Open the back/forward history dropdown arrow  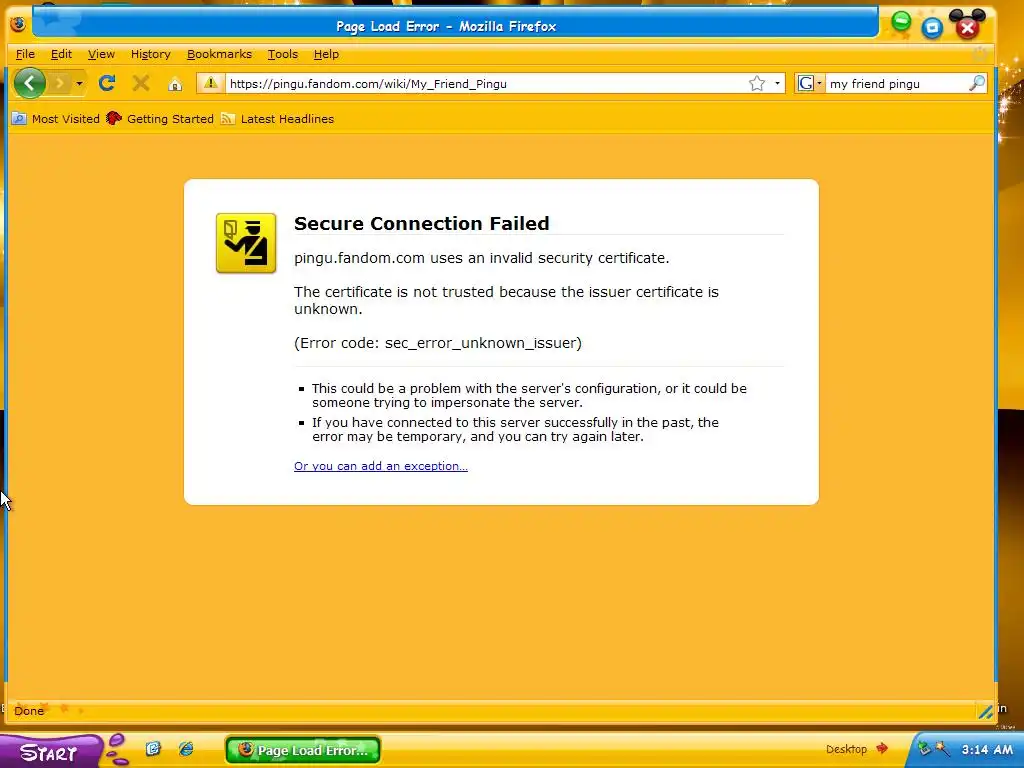coord(79,84)
